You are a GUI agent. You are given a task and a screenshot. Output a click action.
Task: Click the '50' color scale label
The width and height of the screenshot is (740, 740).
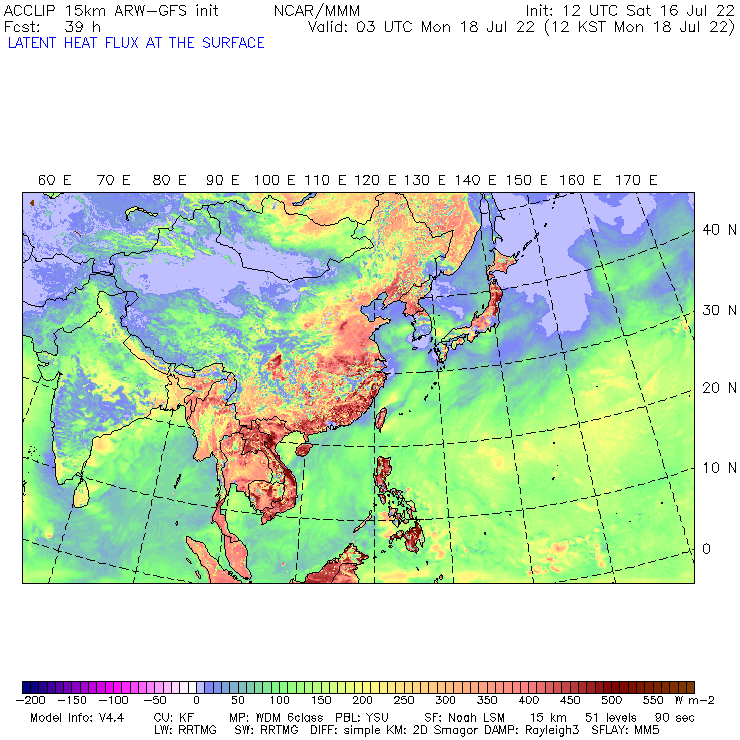tap(237, 700)
